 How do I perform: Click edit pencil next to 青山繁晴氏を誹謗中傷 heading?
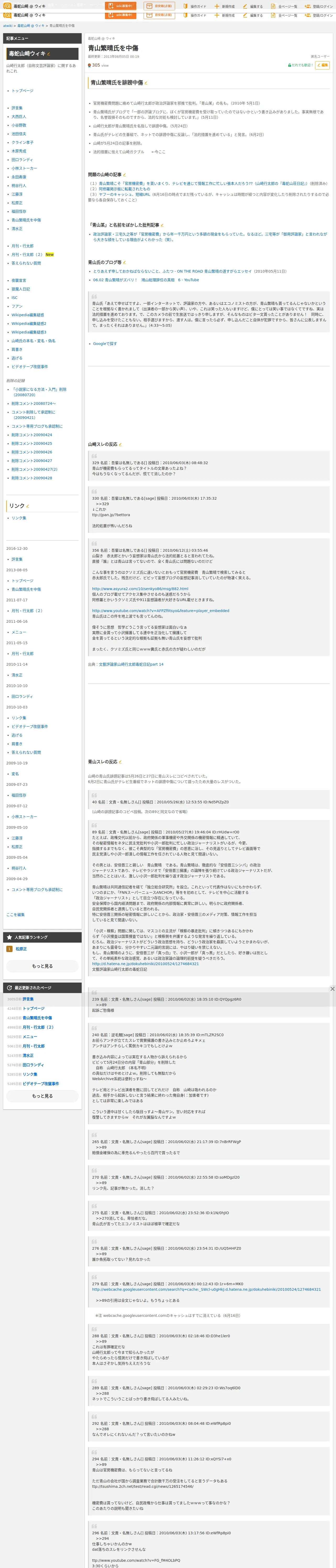146,83
